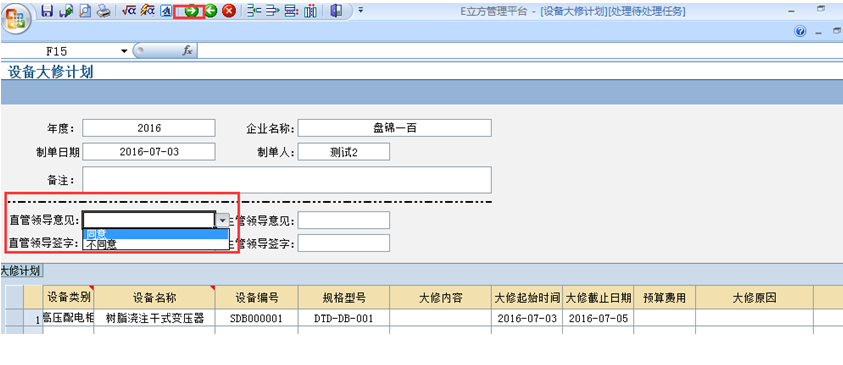This screenshot has height=365, width=843.
Task: Click the blue help question mark icon
Action: (x=801, y=32)
